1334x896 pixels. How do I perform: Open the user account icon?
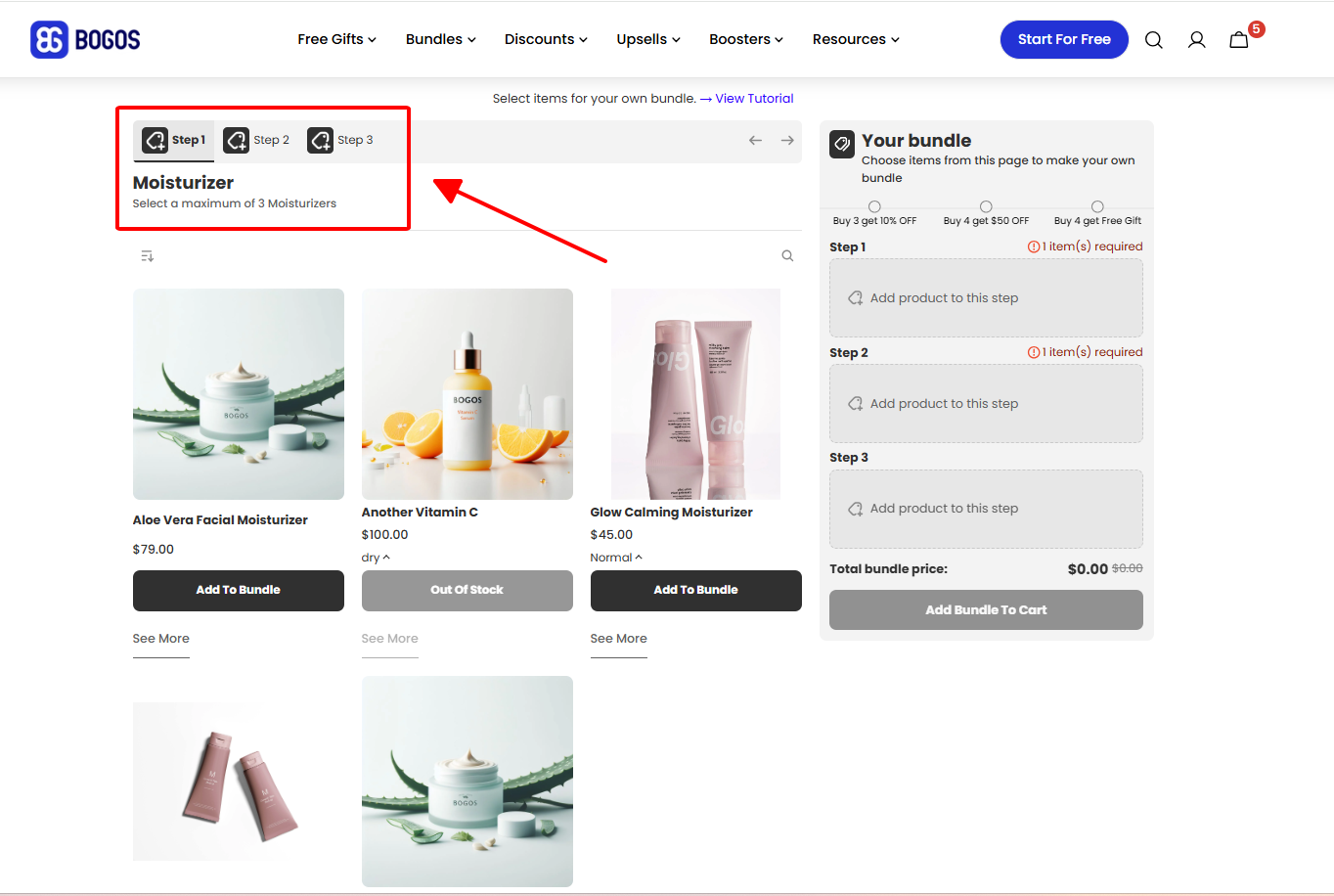coord(1196,40)
